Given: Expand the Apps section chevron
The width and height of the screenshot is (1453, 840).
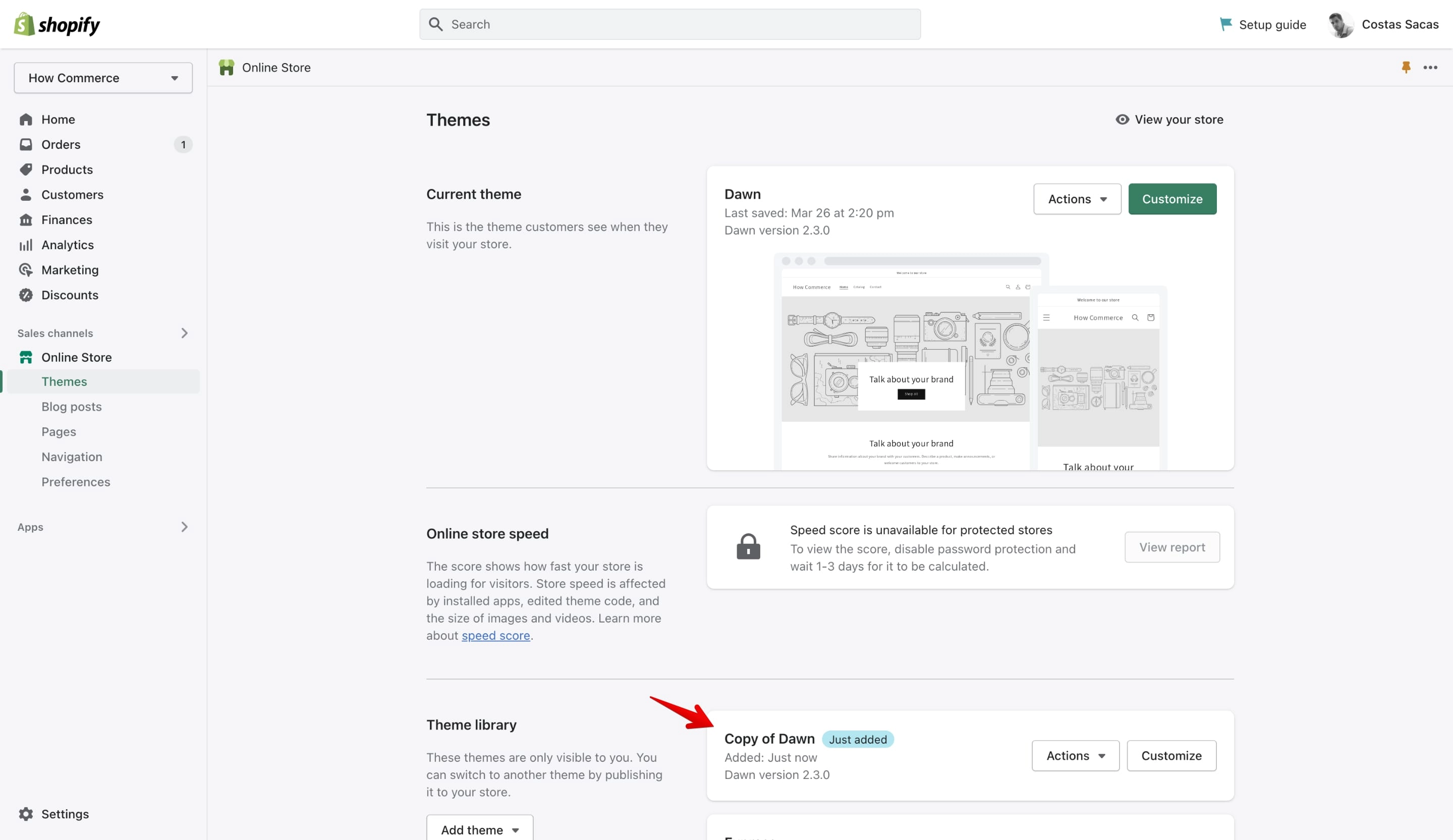Looking at the screenshot, I should point(185,527).
